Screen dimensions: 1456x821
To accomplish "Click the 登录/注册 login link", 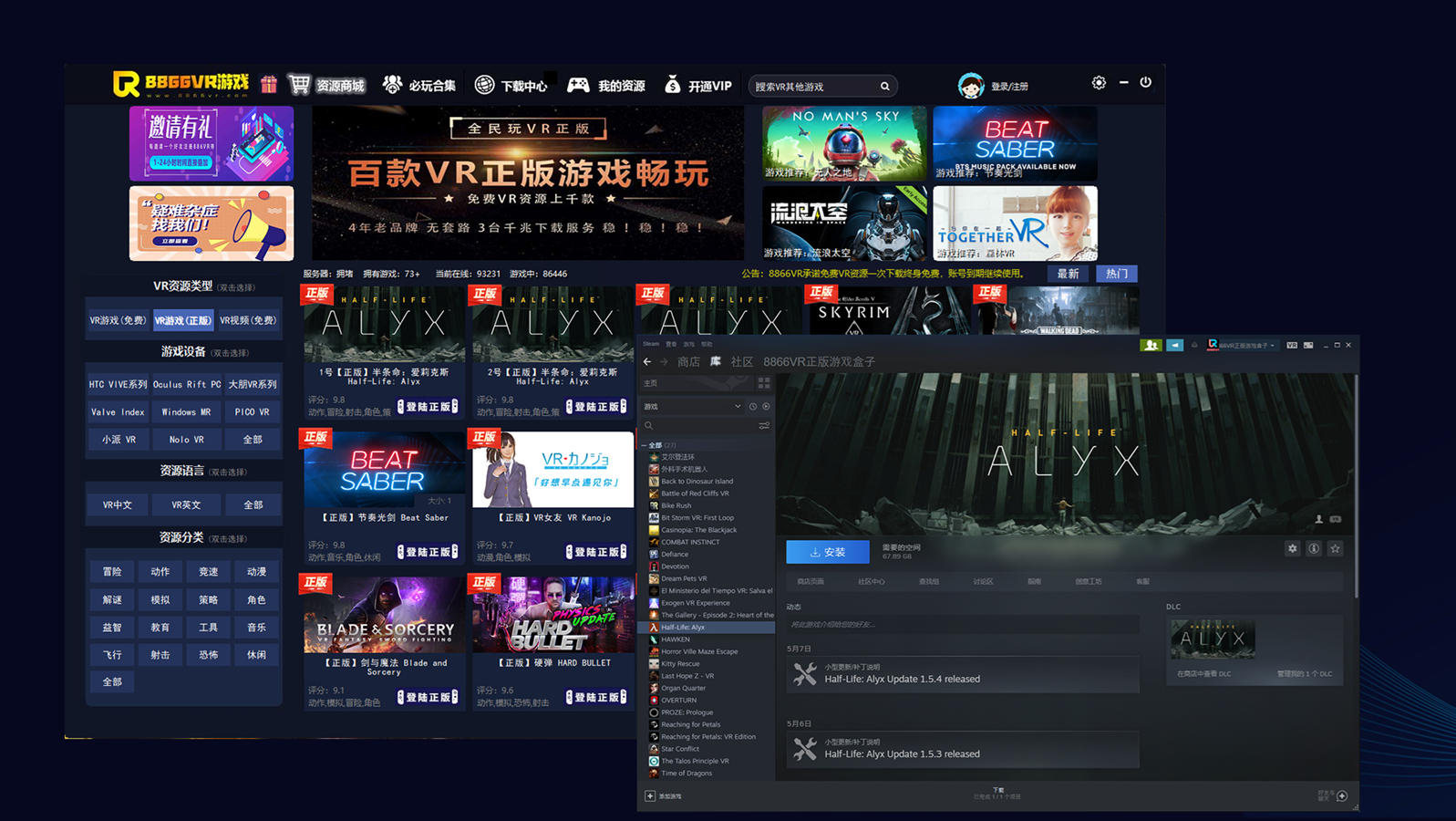I will pyautogui.click(x=1009, y=87).
